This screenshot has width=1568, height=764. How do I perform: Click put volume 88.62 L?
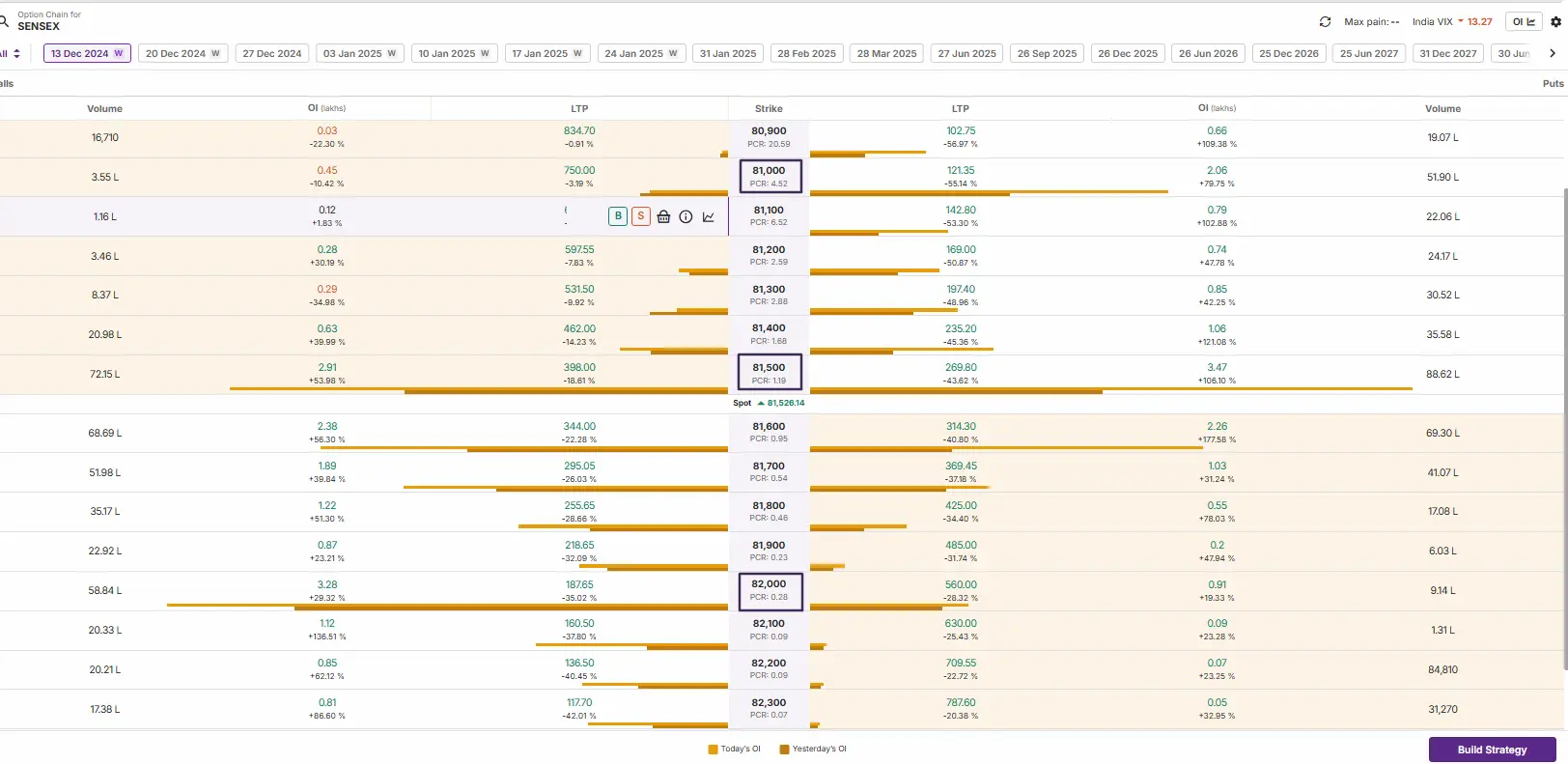coord(1442,374)
